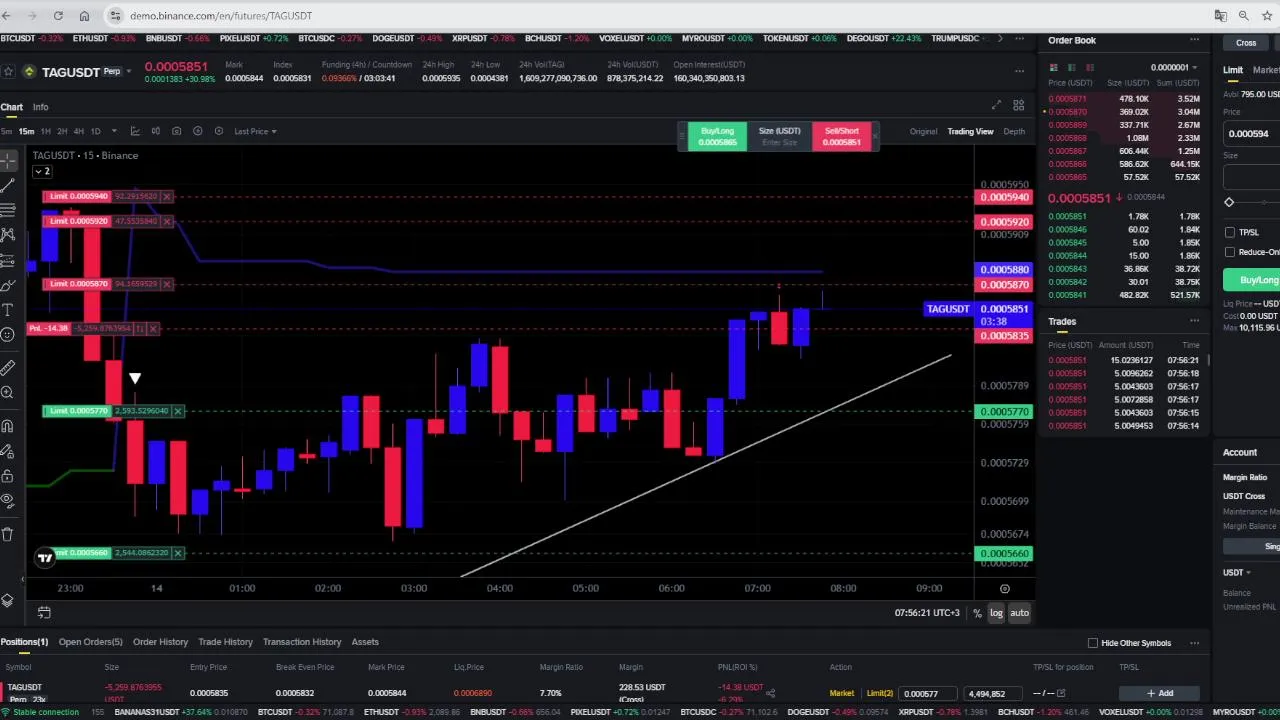1280x720 pixels.
Task: Open the USDT asset dropdown in Account
Action: (x=1237, y=573)
